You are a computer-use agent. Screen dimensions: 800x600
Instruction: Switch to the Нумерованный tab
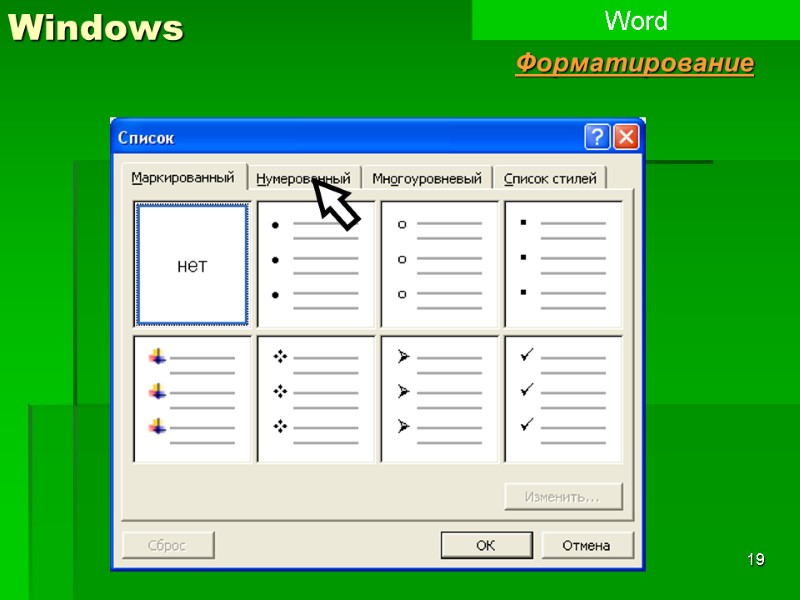click(304, 179)
